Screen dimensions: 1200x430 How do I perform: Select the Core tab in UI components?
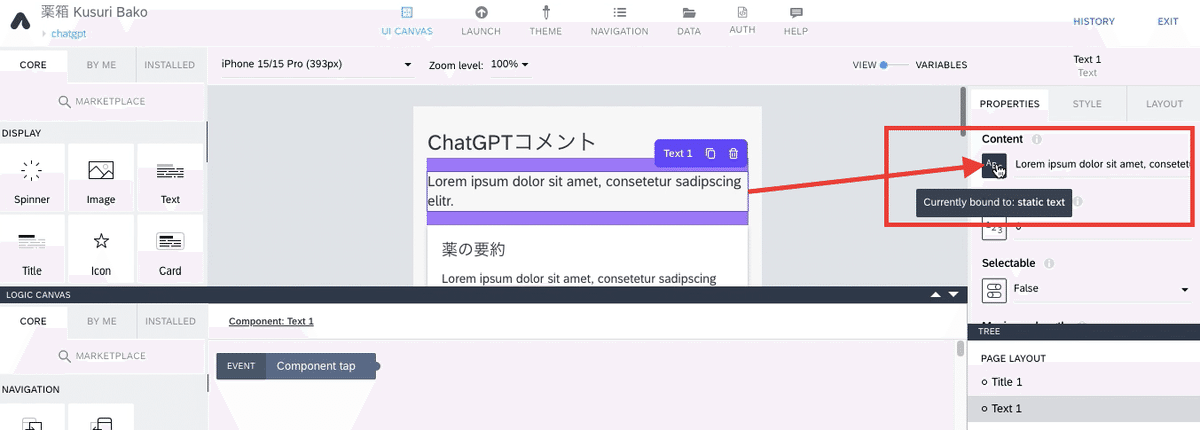click(33, 65)
